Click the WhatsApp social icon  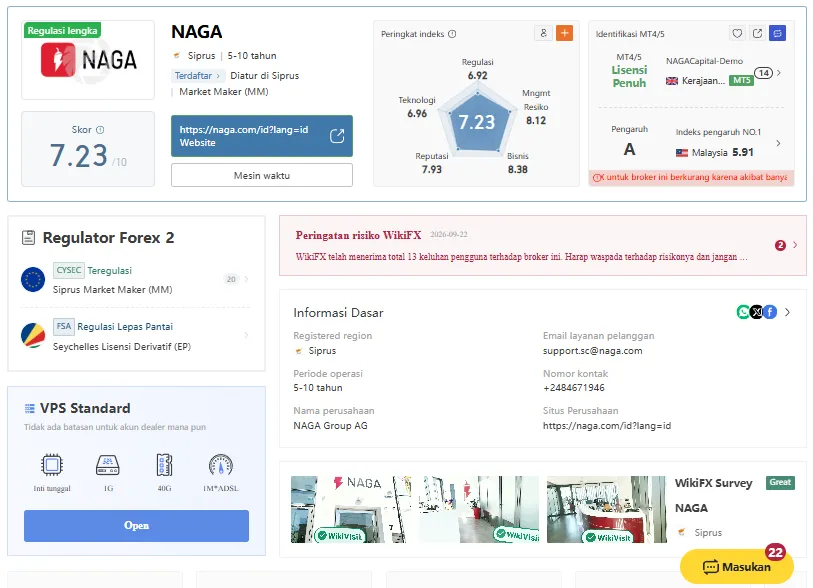click(743, 312)
